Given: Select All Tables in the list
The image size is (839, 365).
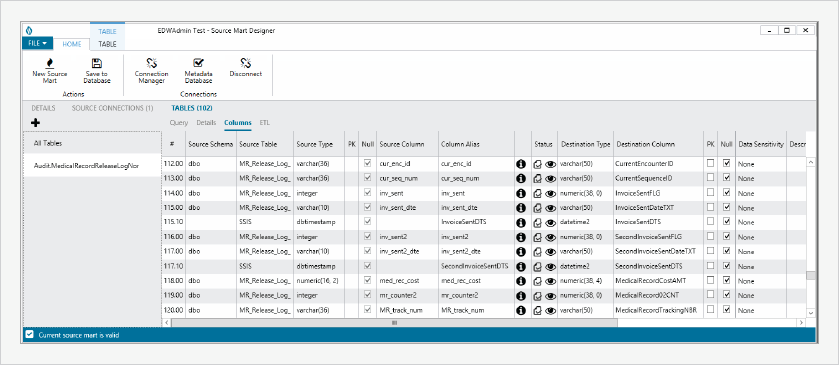Looking at the screenshot, I should pyautogui.click(x=92, y=143).
